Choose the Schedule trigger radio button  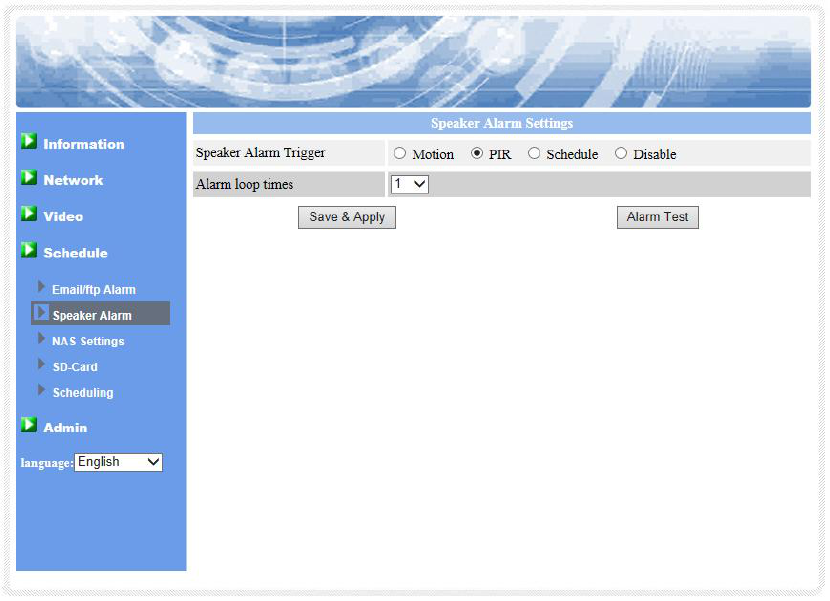[534, 154]
